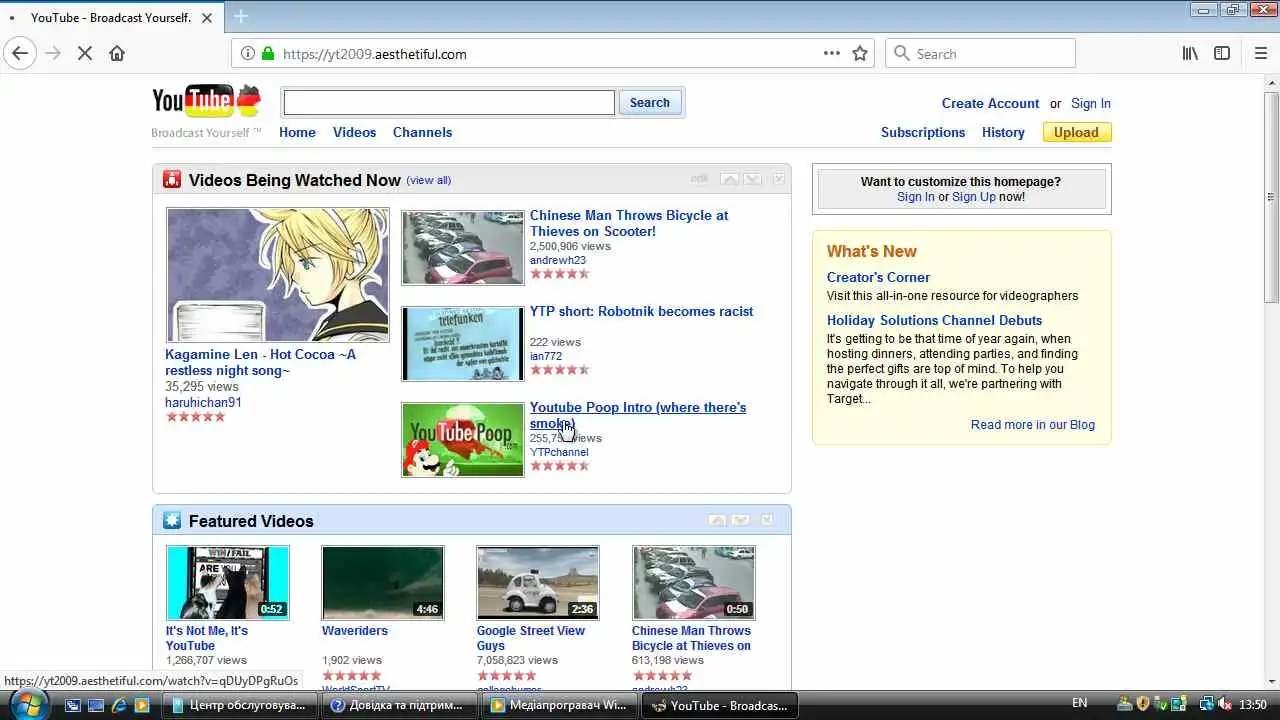Bookmark this page with the star icon

(860, 54)
